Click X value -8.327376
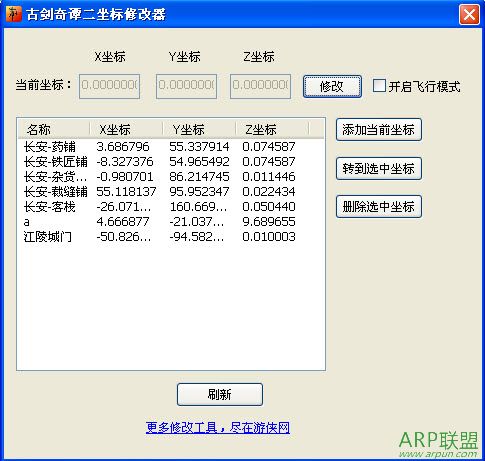The height and width of the screenshot is (461, 485). pyautogui.click(x=125, y=162)
